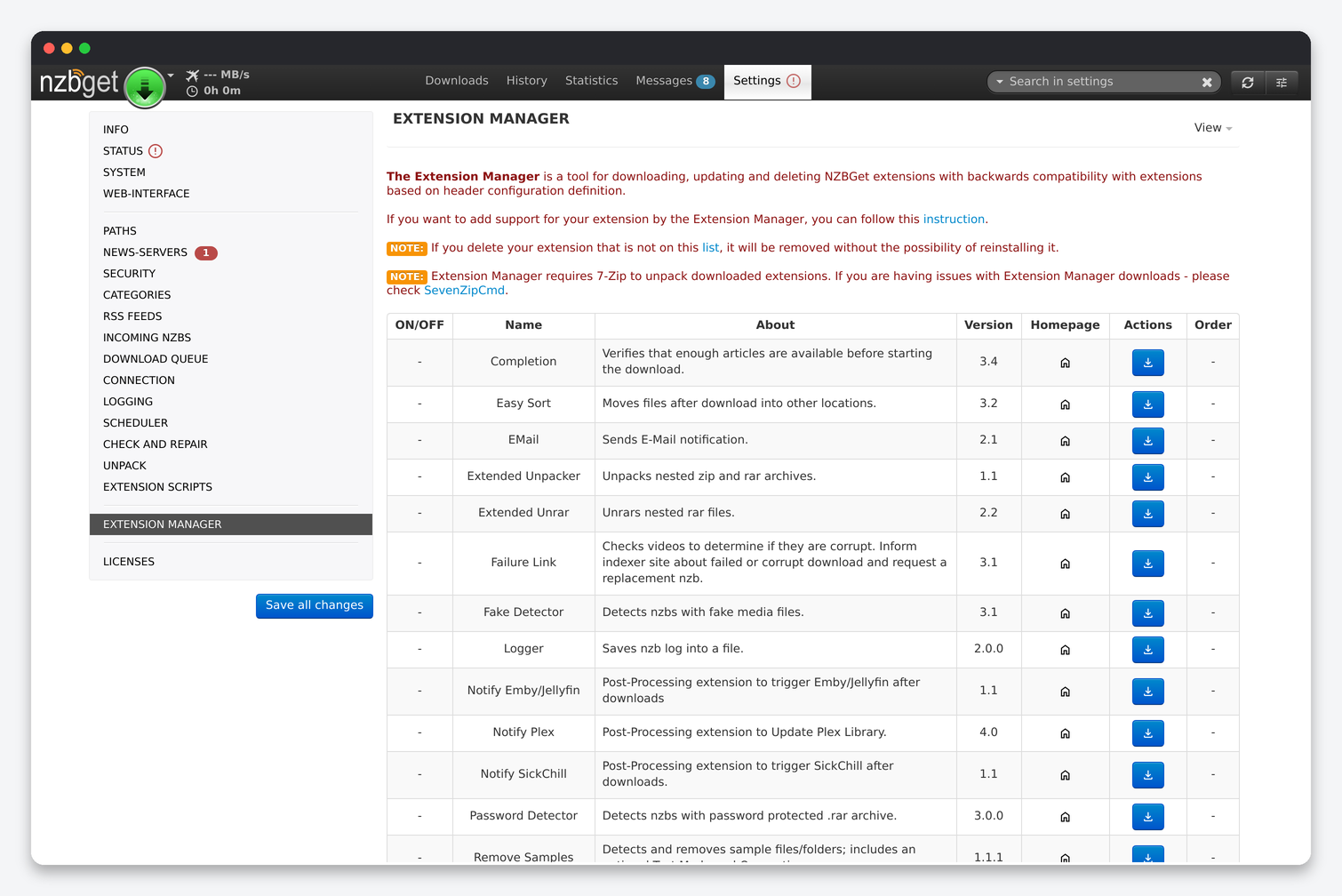Open the search options dropdown arrow
The height and width of the screenshot is (896, 1342).
(1000, 82)
